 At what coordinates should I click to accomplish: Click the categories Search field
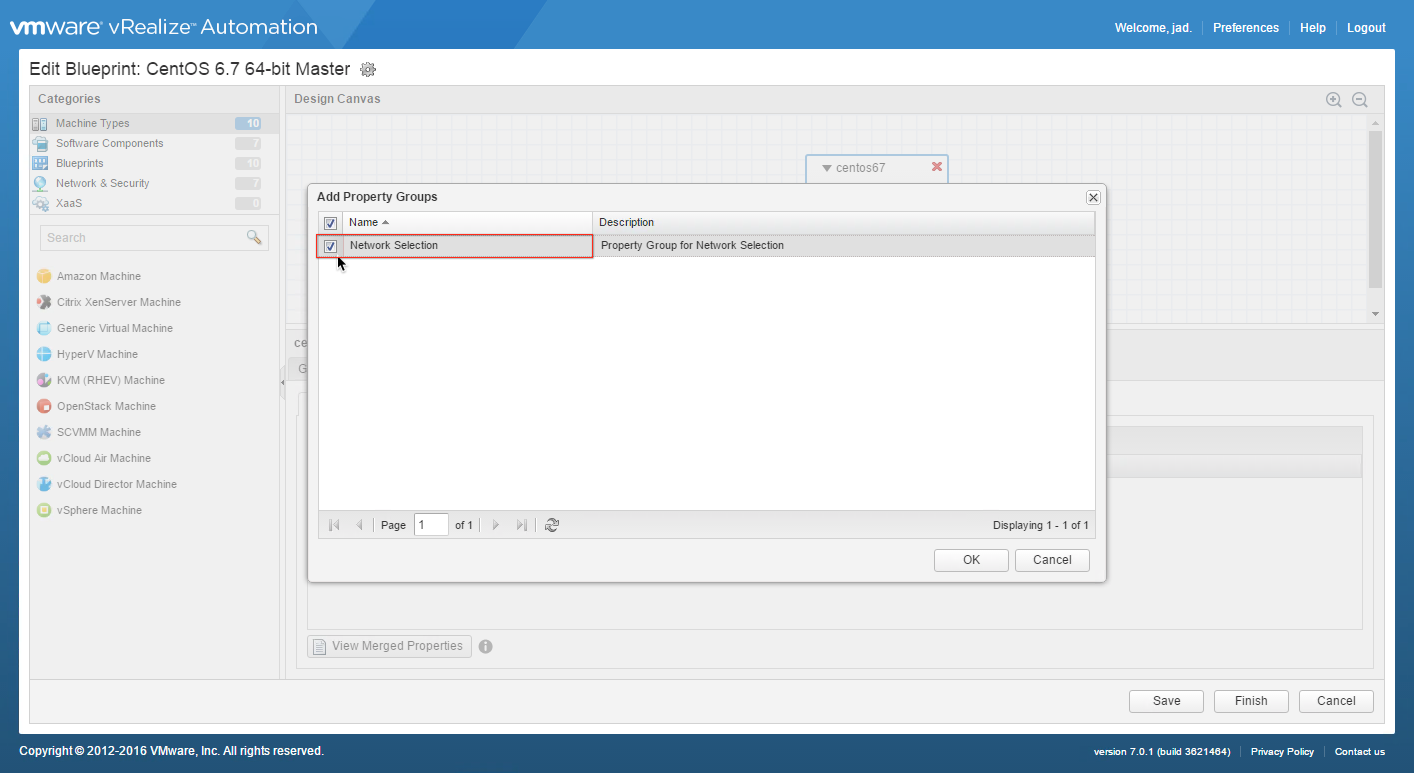[143, 238]
